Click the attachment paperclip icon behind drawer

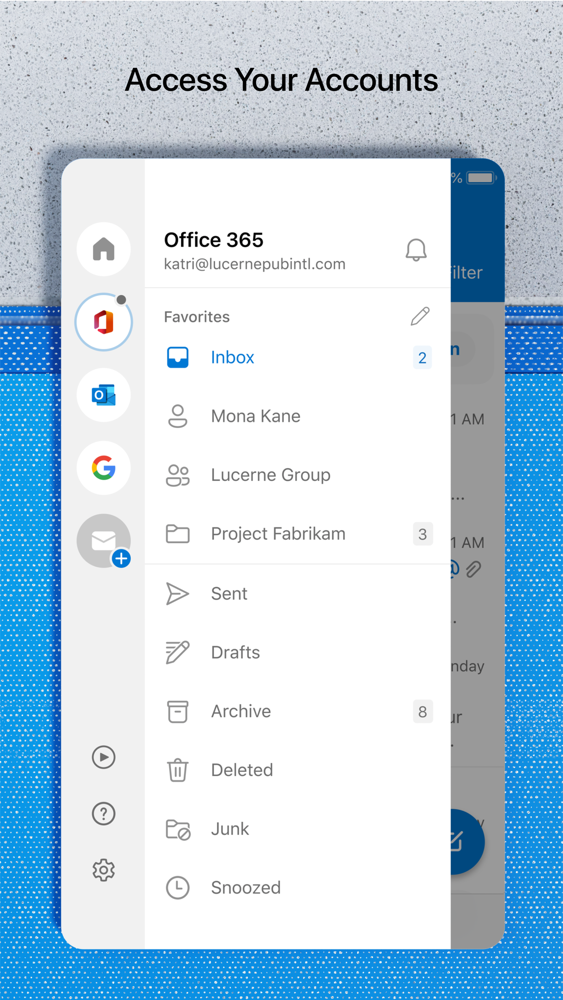click(x=472, y=570)
